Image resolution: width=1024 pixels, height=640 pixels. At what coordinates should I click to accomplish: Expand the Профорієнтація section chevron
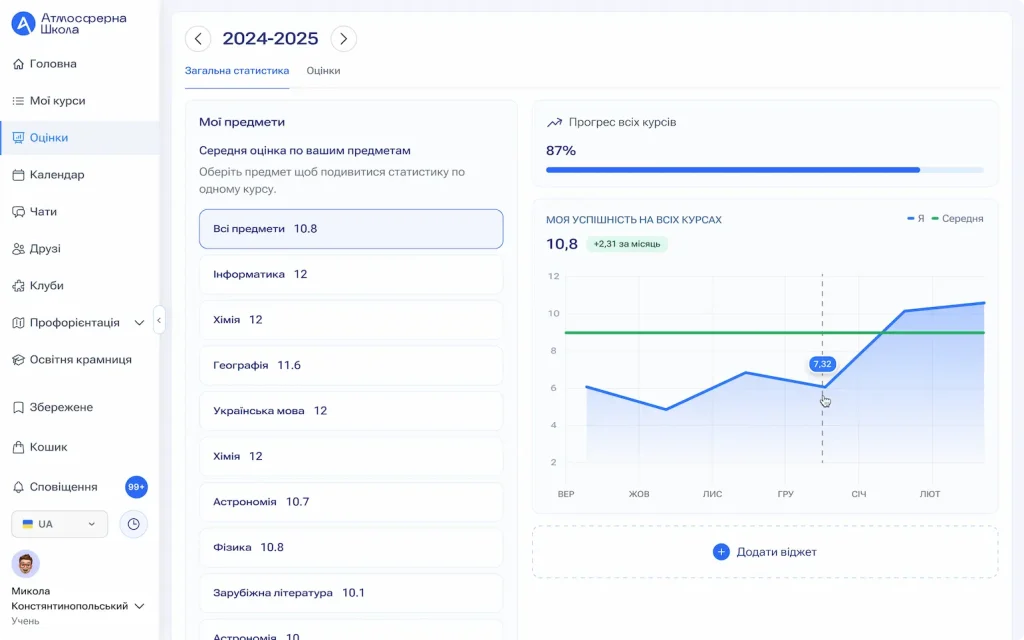137,323
